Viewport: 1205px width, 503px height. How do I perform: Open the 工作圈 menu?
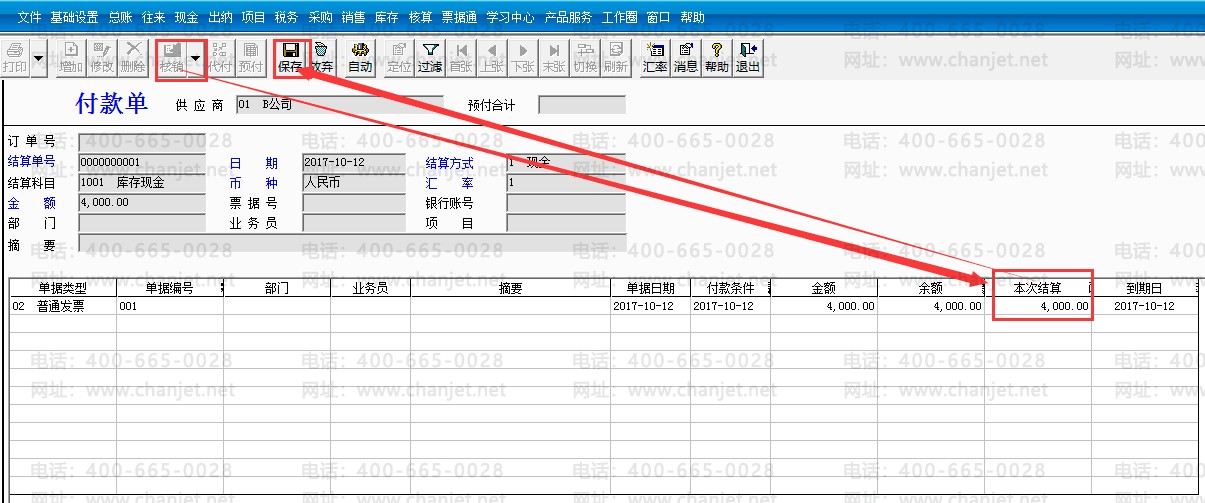pos(620,17)
